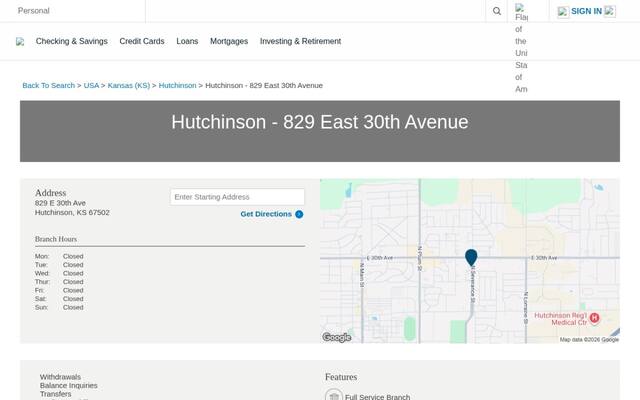Image resolution: width=640 pixels, height=400 pixels.
Task: Click the Features heading
Action: pos(341,377)
